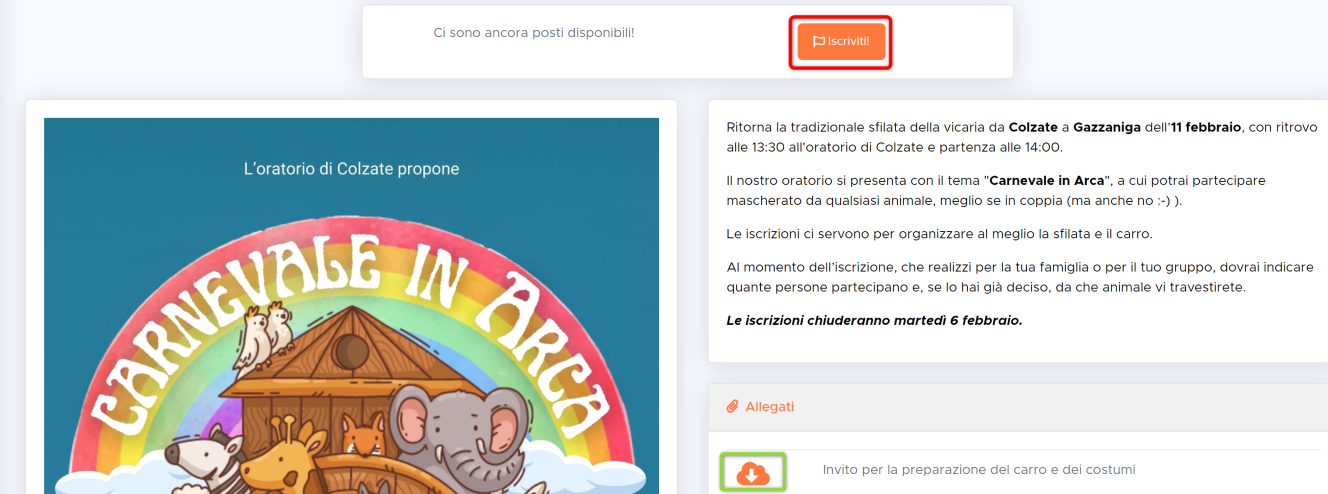The image size is (1328, 494).
Task: Click the orange Iscriviti! button
Action: click(x=841, y=41)
